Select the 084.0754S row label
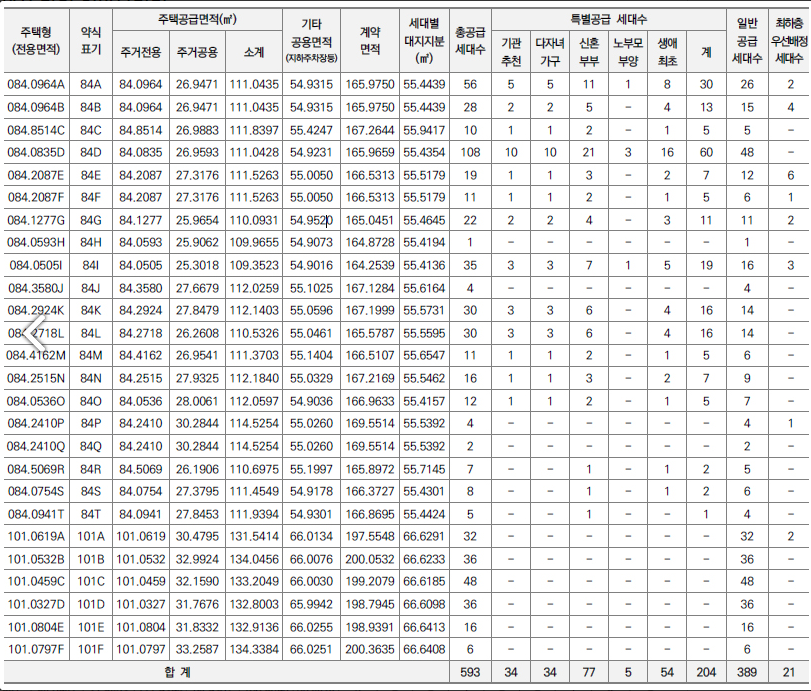Image resolution: width=811 pixels, height=691 pixels. 36,491
